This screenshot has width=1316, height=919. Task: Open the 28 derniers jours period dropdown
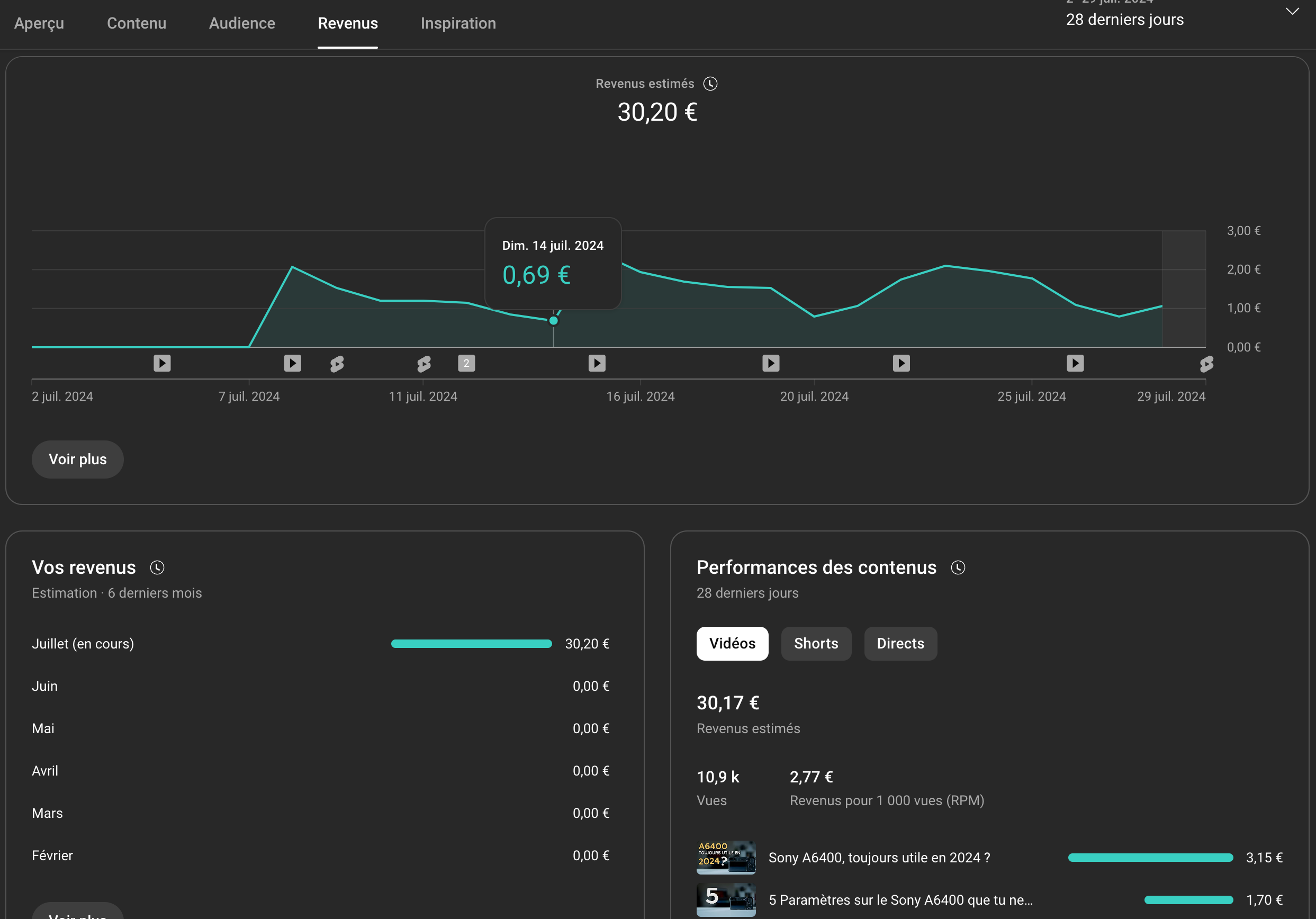(x=1124, y=20)
